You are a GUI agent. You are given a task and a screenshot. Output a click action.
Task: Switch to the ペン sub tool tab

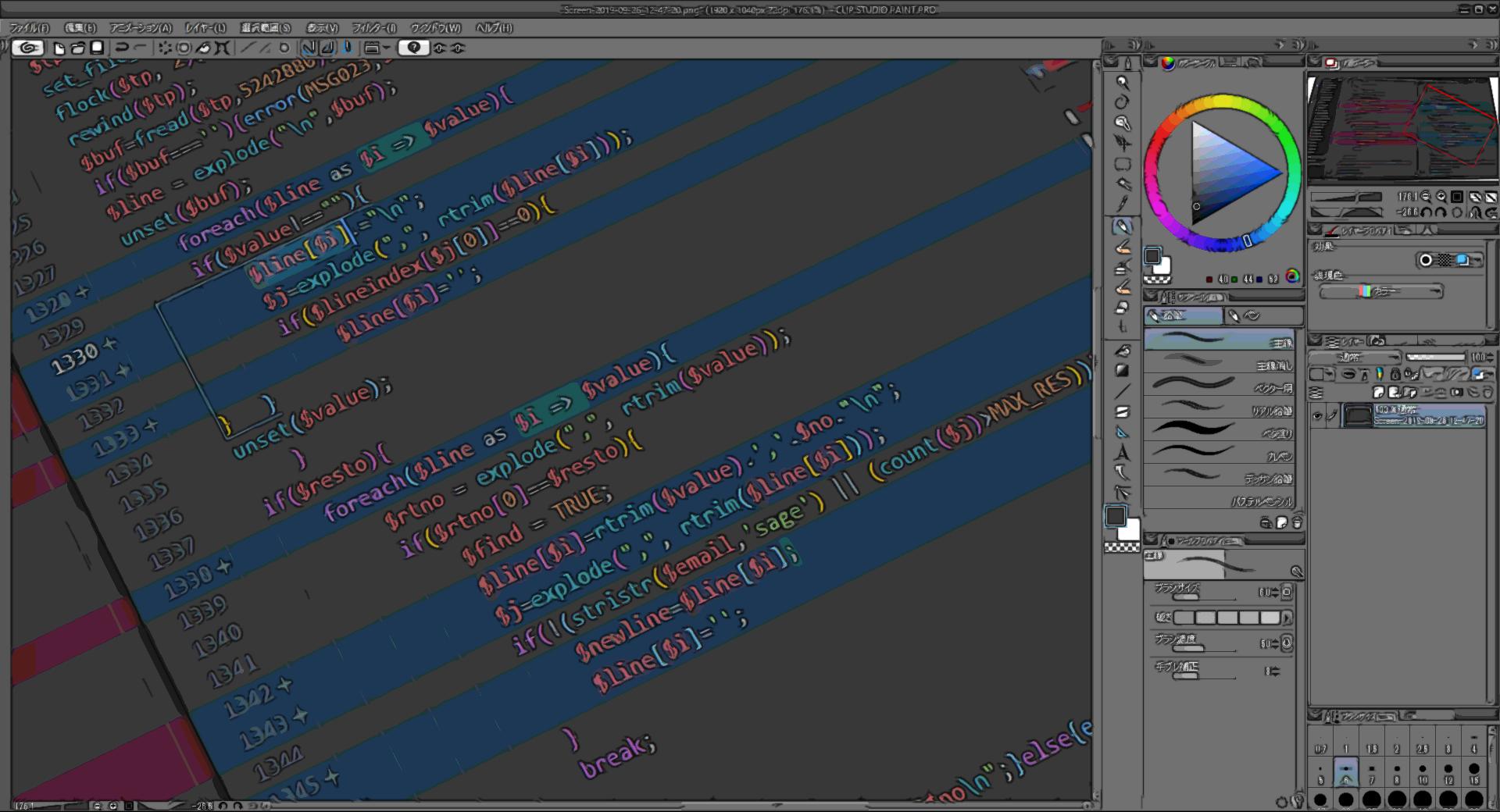coord(1263,315)
